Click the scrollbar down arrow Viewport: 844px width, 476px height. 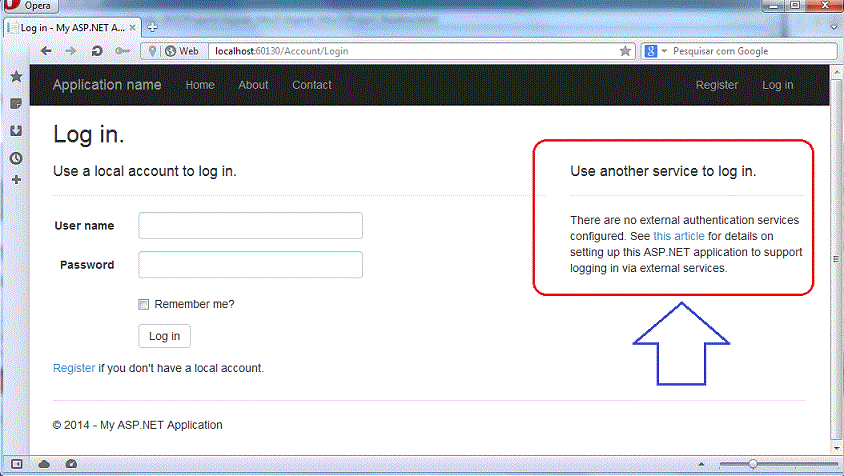click(836, 448)
